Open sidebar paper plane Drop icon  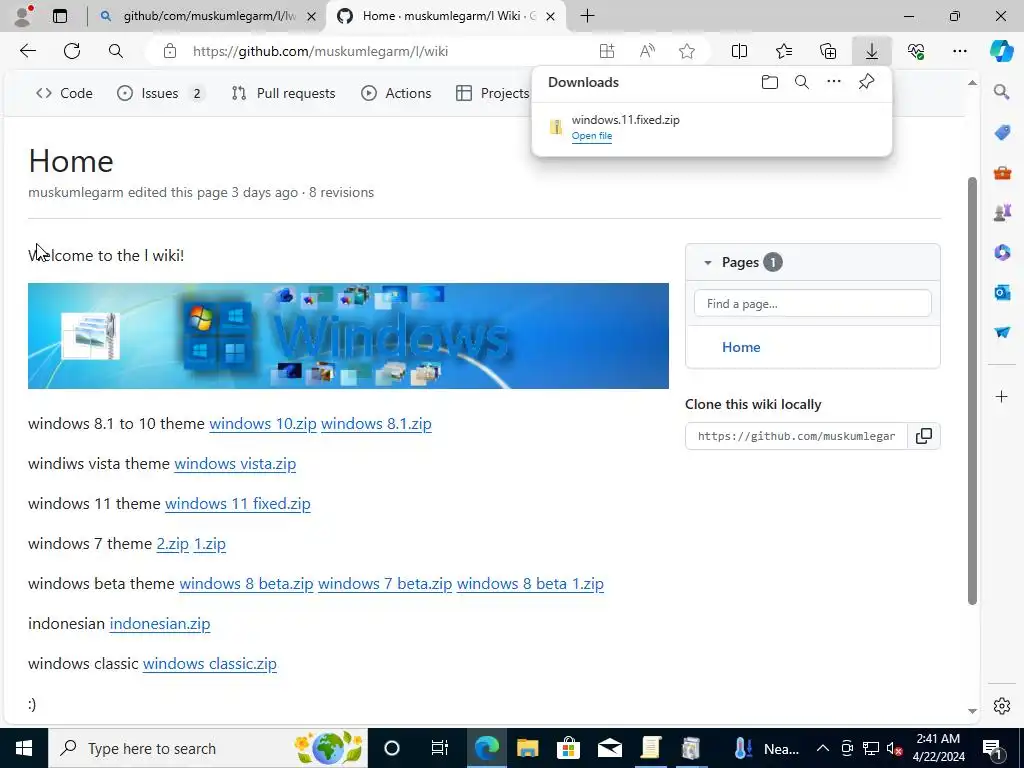(1002, 332)
